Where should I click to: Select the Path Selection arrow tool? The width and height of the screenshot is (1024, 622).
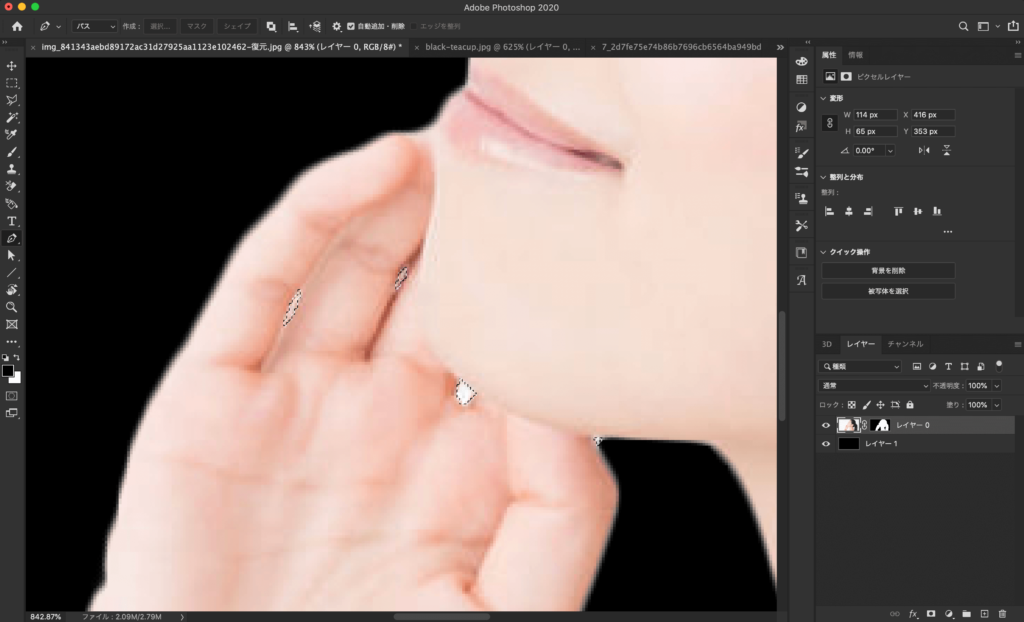[12, 255]
